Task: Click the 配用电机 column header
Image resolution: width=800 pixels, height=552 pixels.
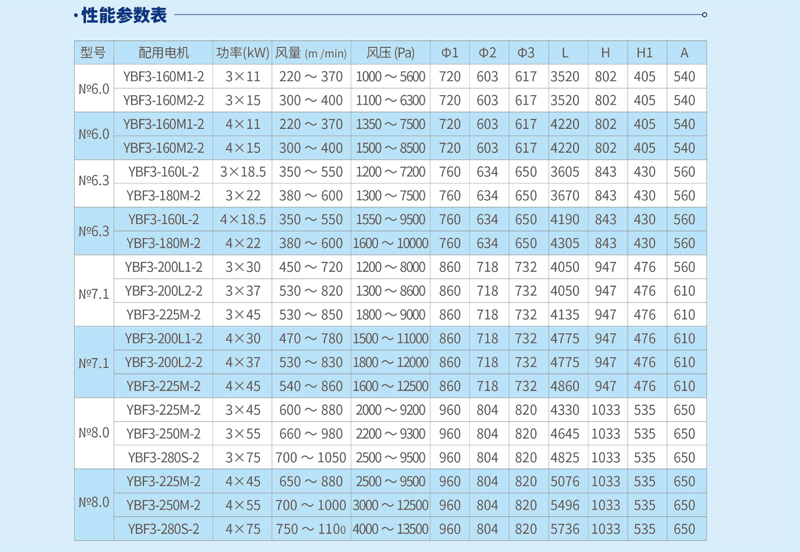Action: (163, 52)
